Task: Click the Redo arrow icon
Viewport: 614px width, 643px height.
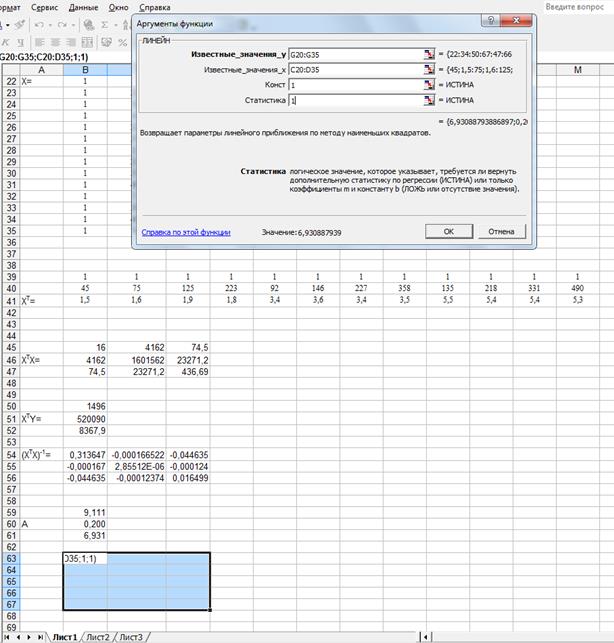Action: pyautogui.click(x=62, y=25)
